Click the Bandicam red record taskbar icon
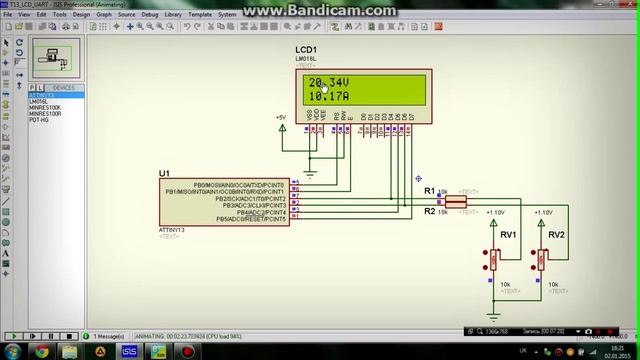This screenshot has height=360, width=640. pos(187,351)
